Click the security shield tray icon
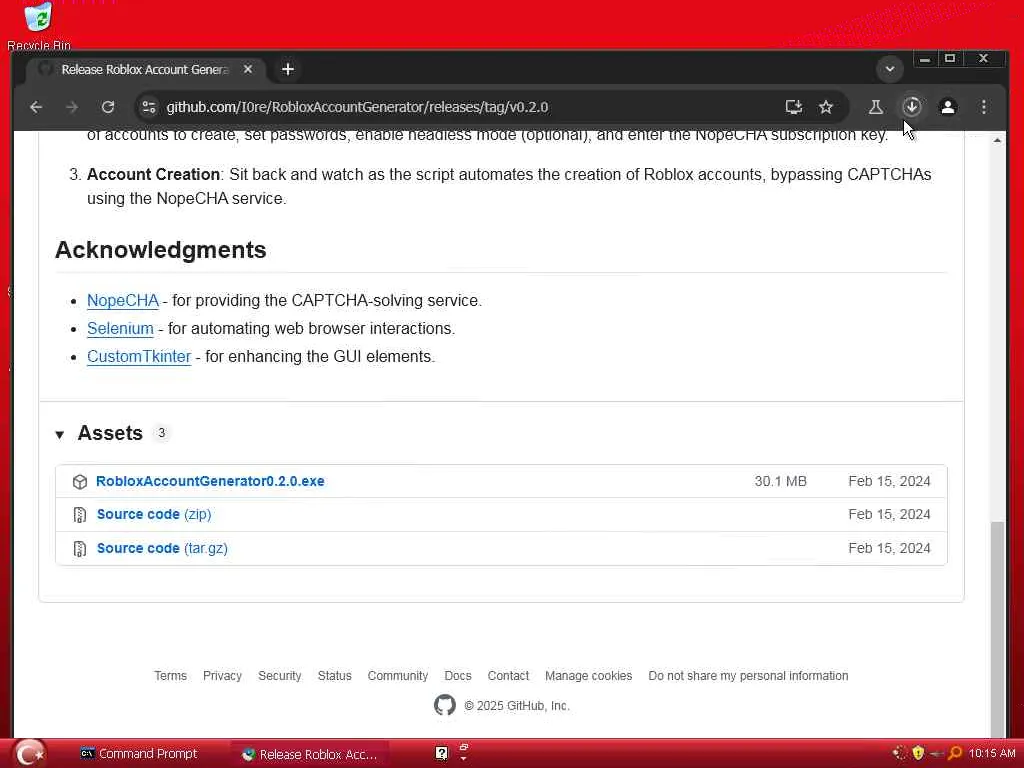 918,753
